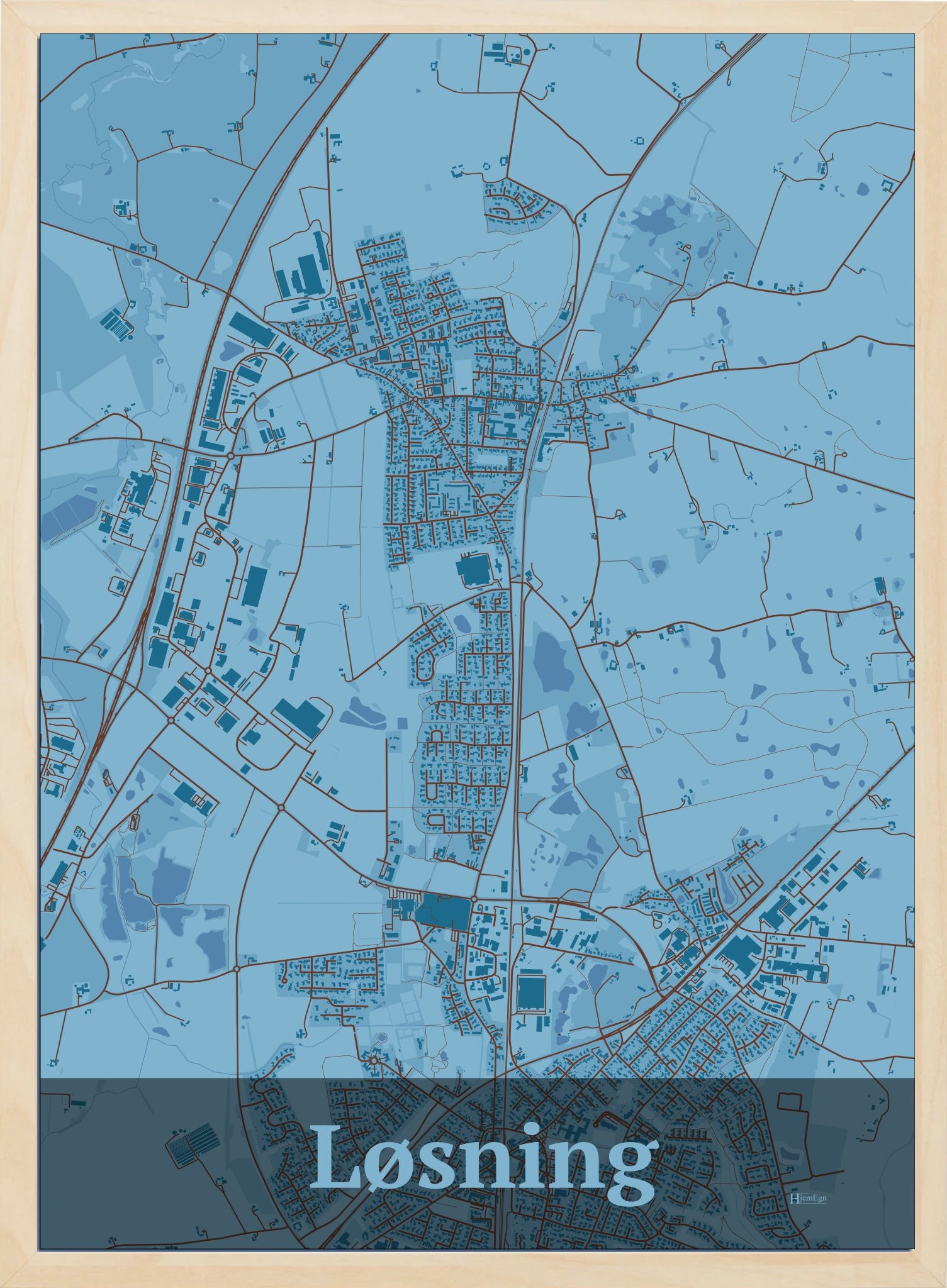Image resolution: width=947 pixels, height=1288 pixels.
Task: Click the final "g" in the Løsning title
Action: pos(625,1177)
